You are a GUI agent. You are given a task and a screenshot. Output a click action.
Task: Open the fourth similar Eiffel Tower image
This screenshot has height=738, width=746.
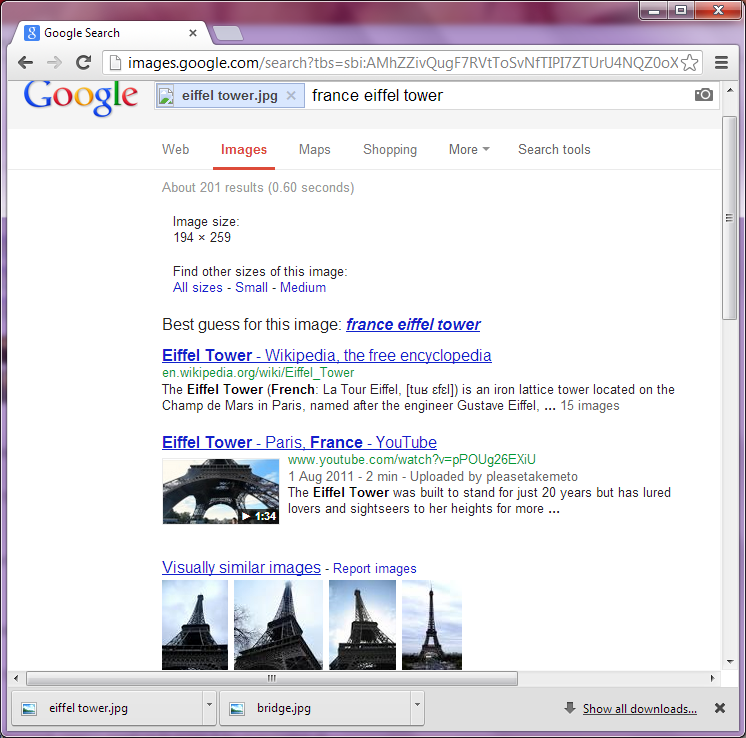tap(432, 625)
